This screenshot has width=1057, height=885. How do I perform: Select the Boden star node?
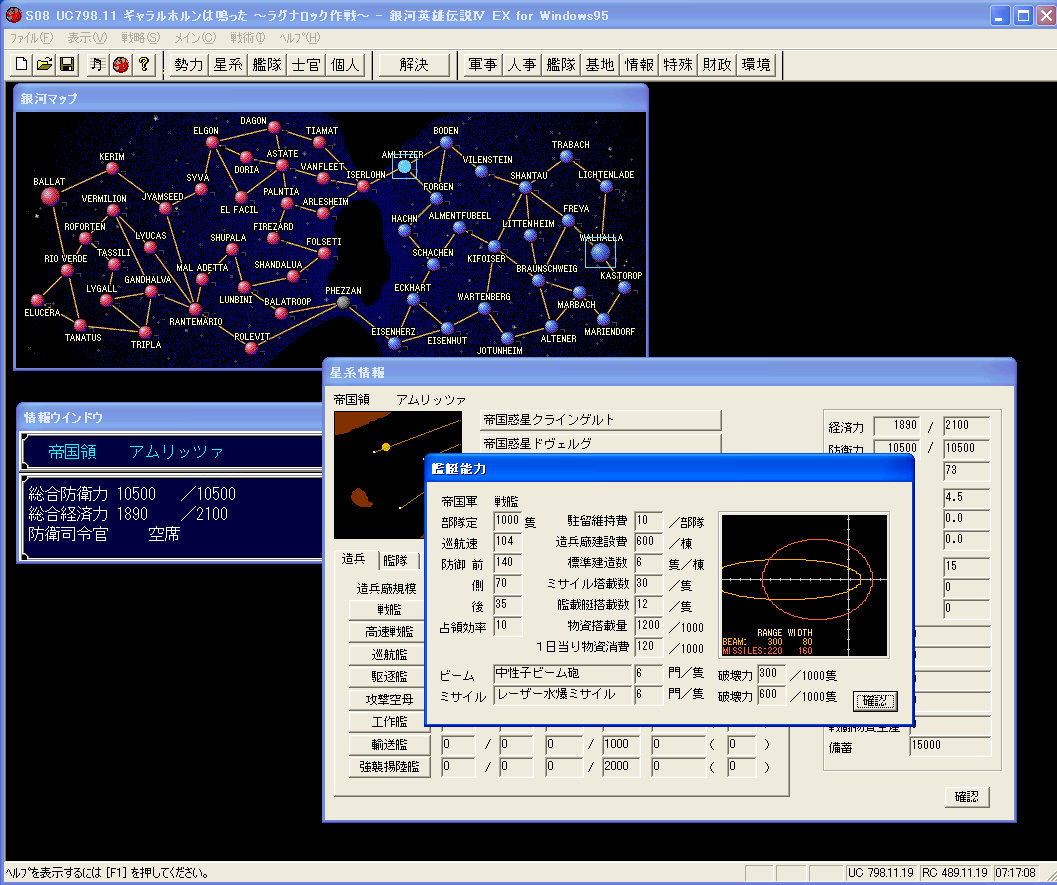(x=446, y=142)
